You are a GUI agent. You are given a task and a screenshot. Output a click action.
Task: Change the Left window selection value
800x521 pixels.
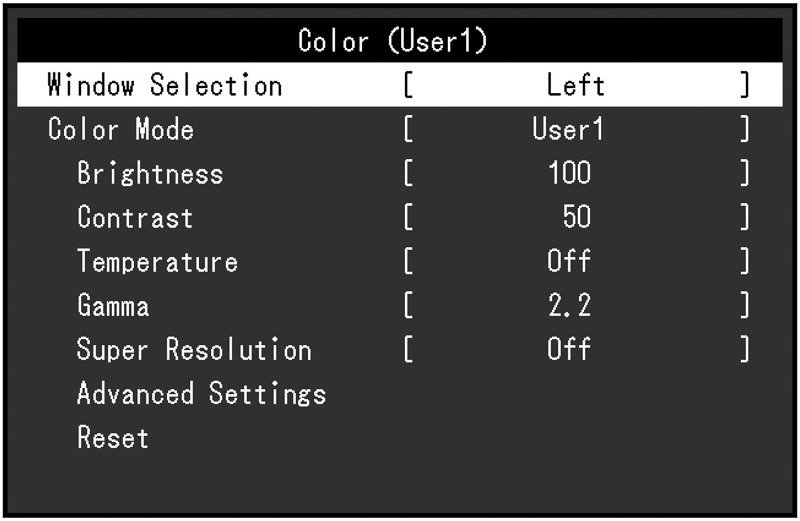click(x=576, y=85)
